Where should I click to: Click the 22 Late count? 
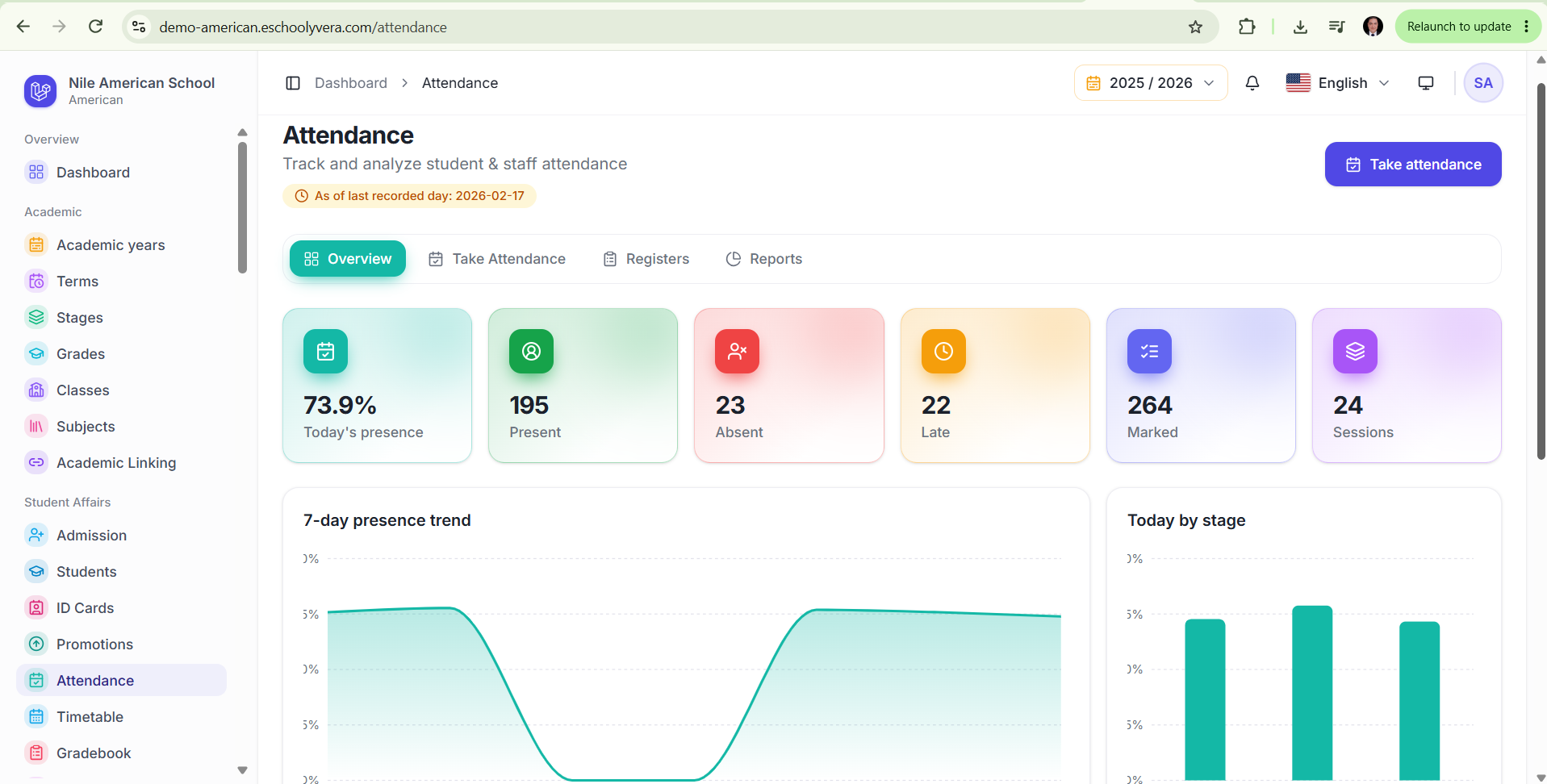pos(936,405)
